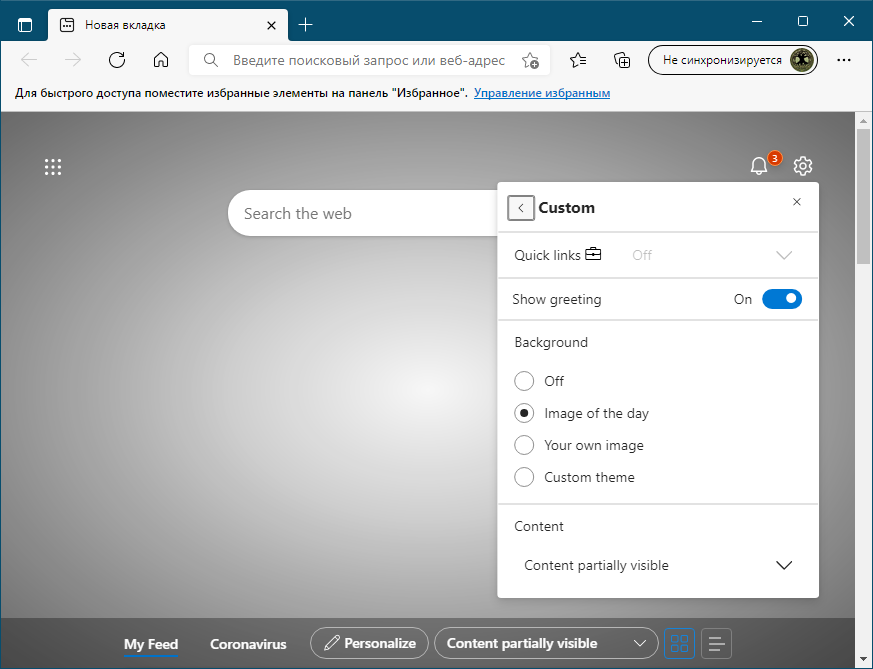Open the app launcher grid icon

click(x=53, y=166)
